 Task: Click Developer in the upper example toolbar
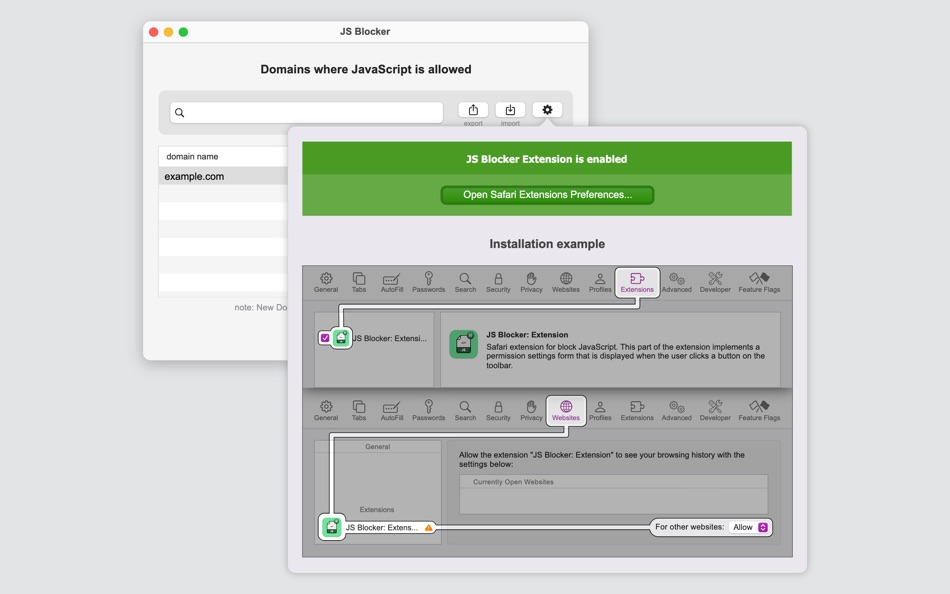715,282
